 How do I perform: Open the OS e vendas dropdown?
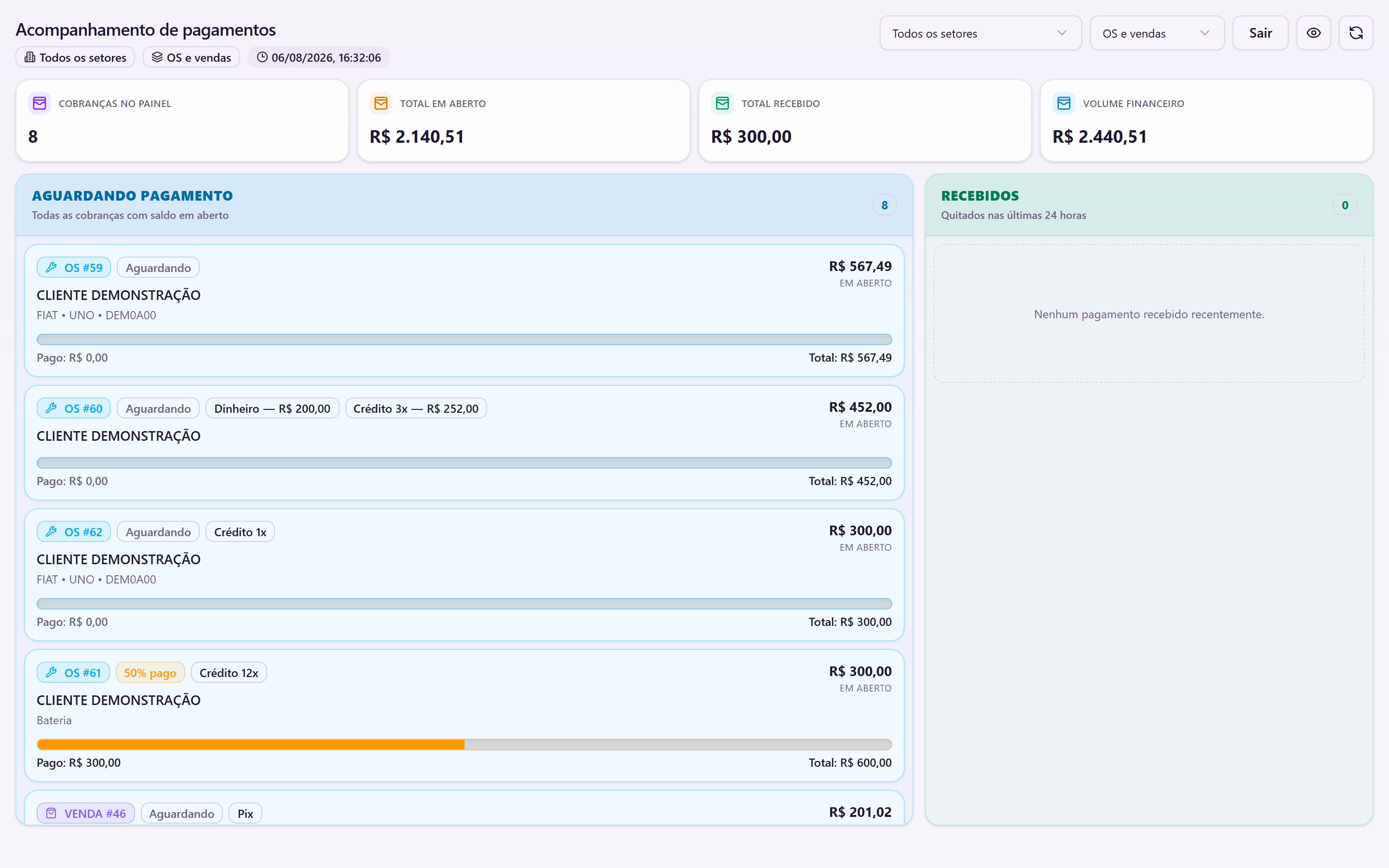click(x=1157, y=33)
